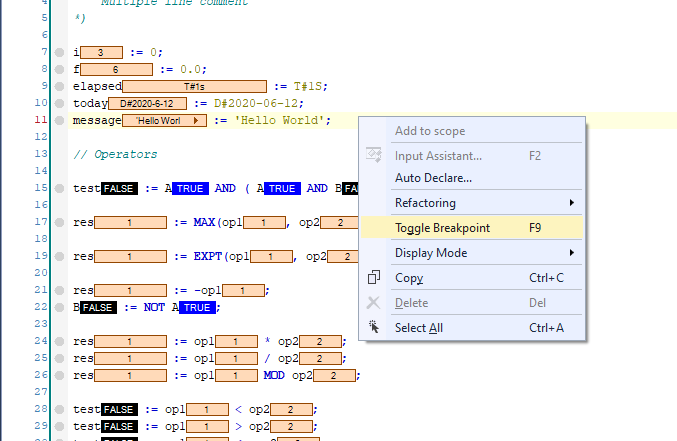Click the Delete X icon in menu
The height and width of the screenshot is (441, 677).
(x=374, y=302)
